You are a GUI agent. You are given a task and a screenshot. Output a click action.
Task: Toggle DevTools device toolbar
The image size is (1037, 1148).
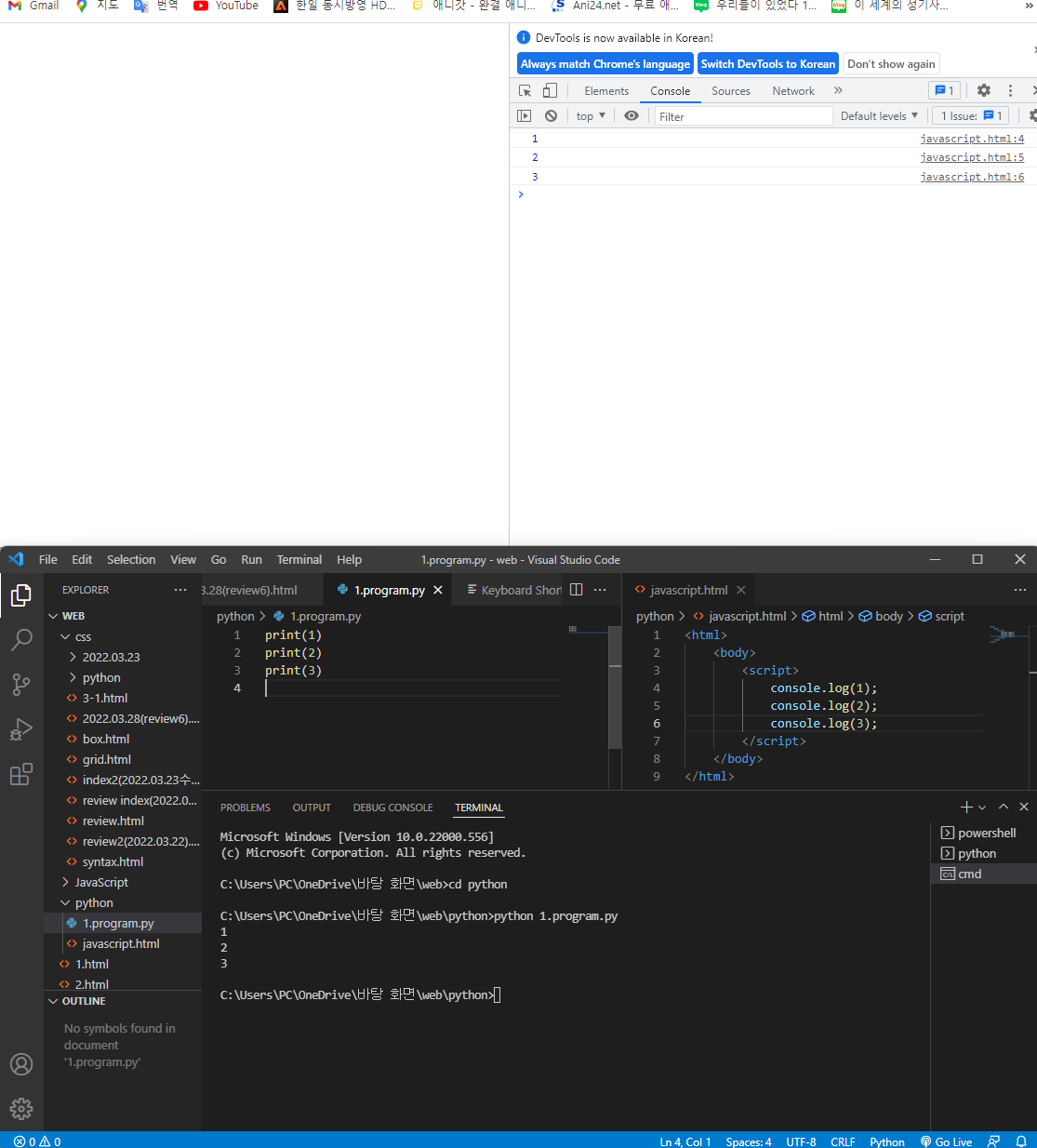click(550, 90)
